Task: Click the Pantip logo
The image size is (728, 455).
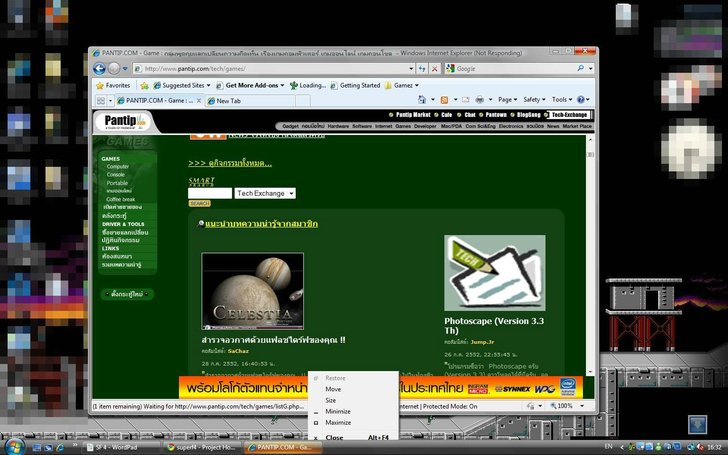Action: coord(124,122)
